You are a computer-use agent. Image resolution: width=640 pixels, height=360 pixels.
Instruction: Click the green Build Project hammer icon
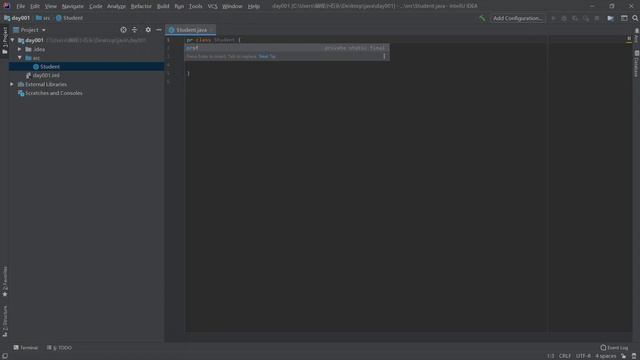pyautogui.click(x=482, y=18)
